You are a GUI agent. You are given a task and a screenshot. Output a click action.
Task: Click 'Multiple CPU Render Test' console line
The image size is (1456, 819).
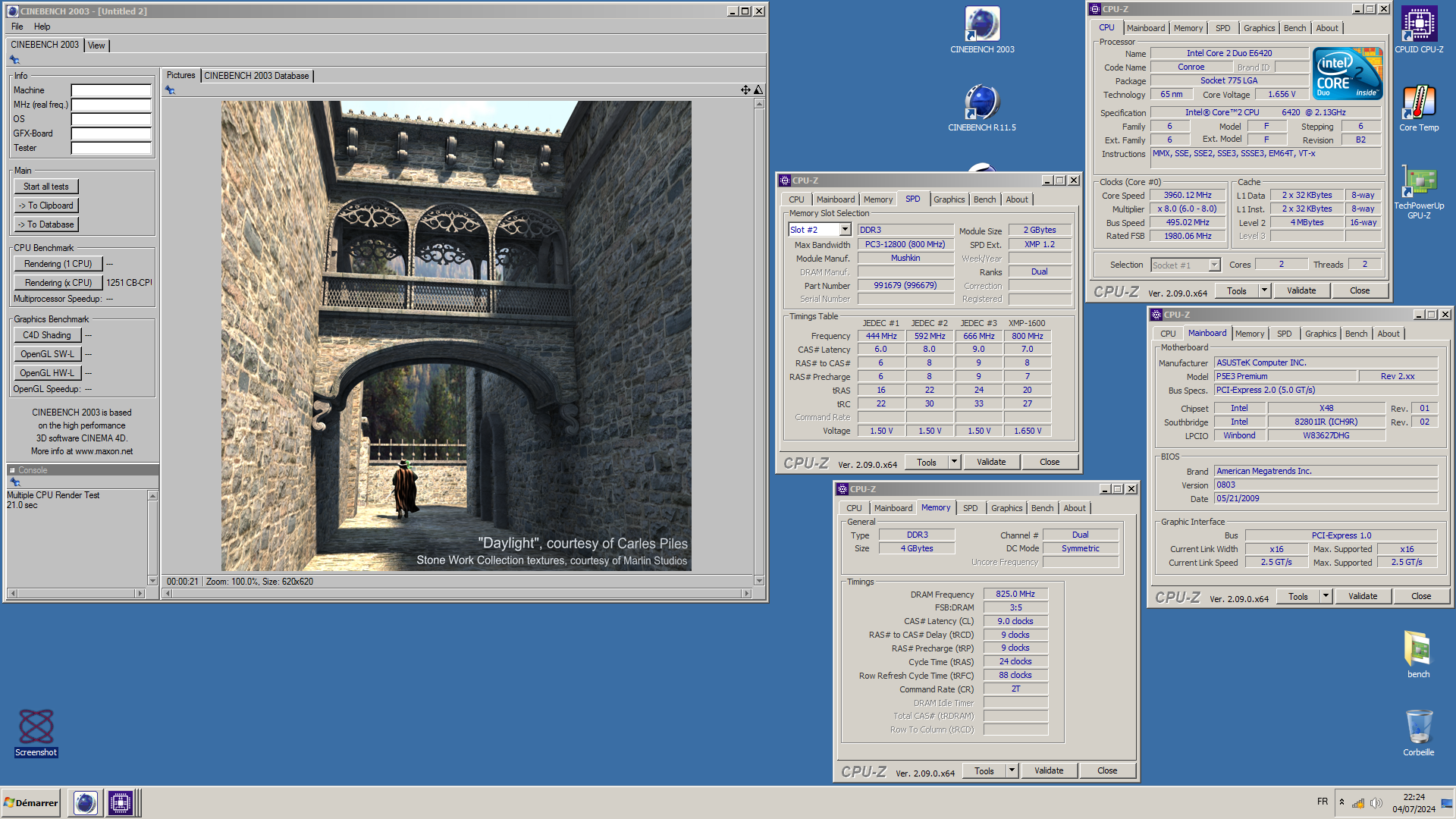pos(53,495)
